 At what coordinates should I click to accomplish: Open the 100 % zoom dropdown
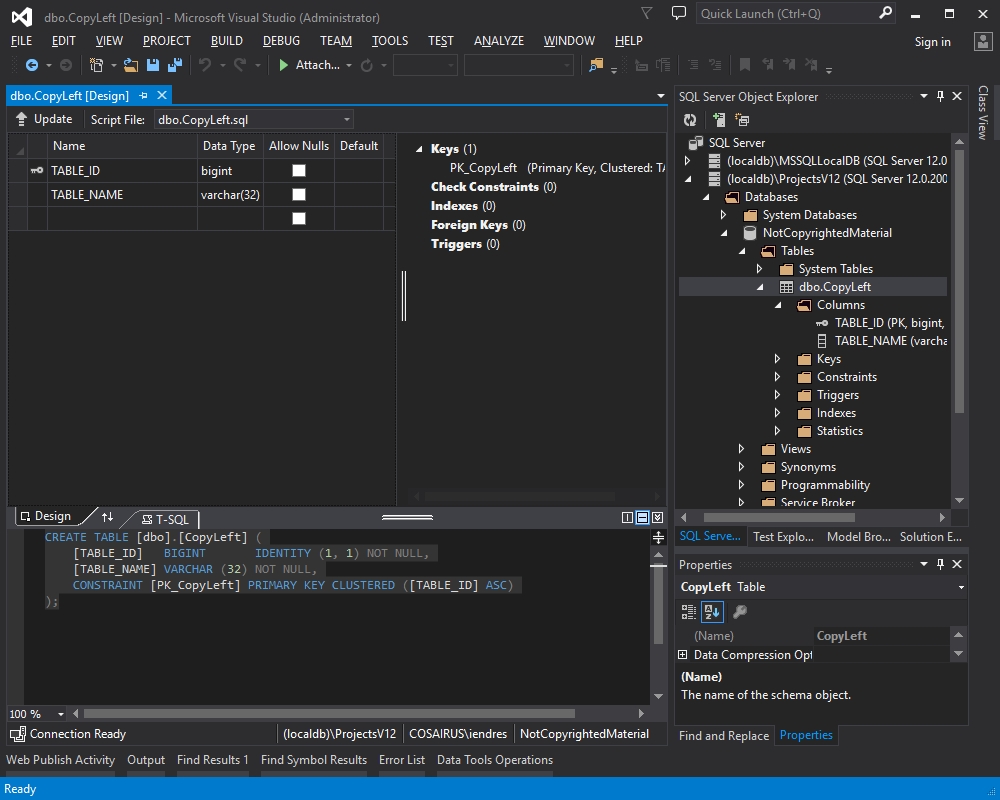click(61, 714)
